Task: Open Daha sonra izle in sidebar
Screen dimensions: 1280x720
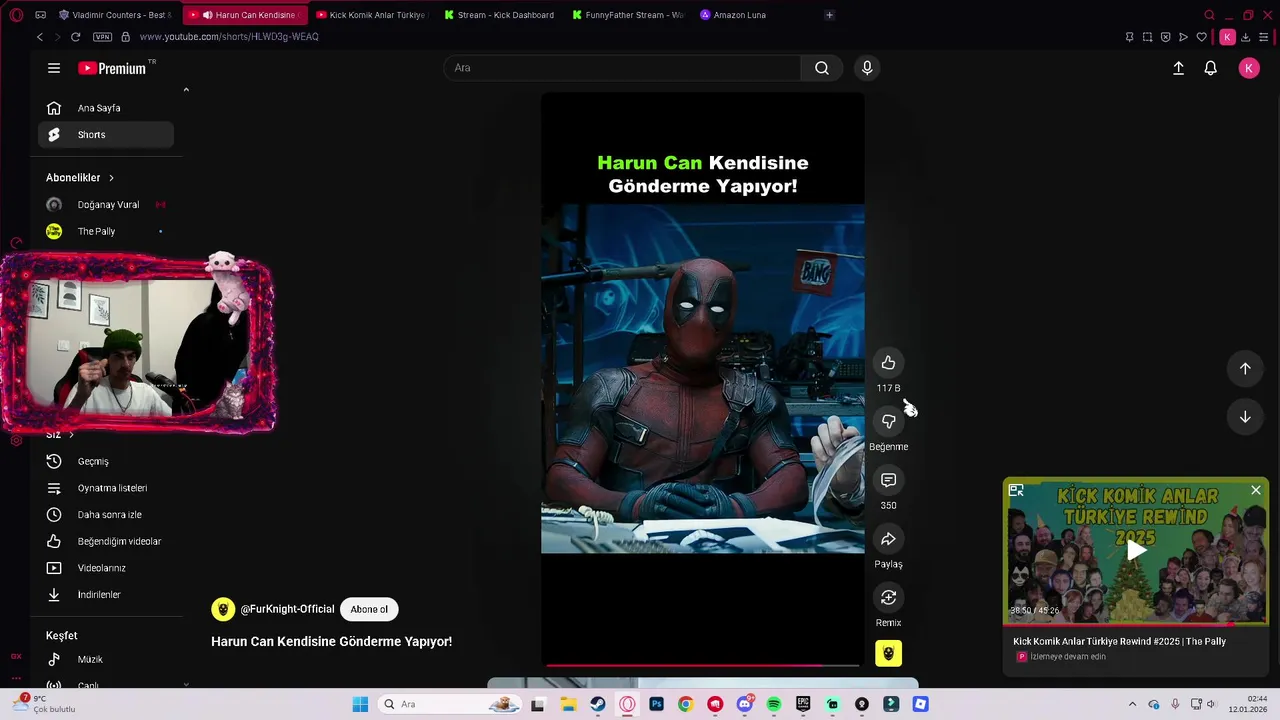Action: click(x=106, y=515)
